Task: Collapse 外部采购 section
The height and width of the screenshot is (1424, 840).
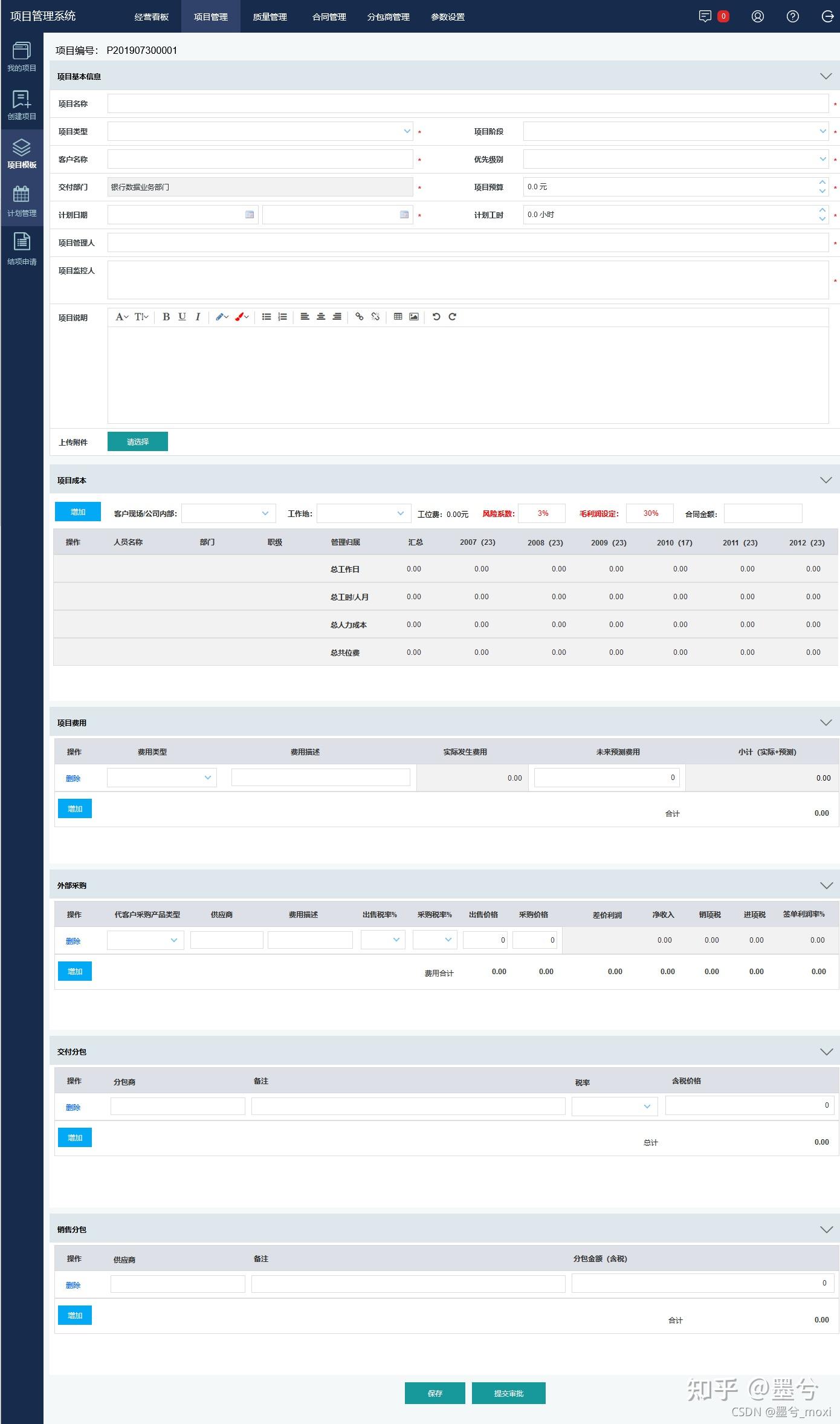Action: (x=825, y=885)
